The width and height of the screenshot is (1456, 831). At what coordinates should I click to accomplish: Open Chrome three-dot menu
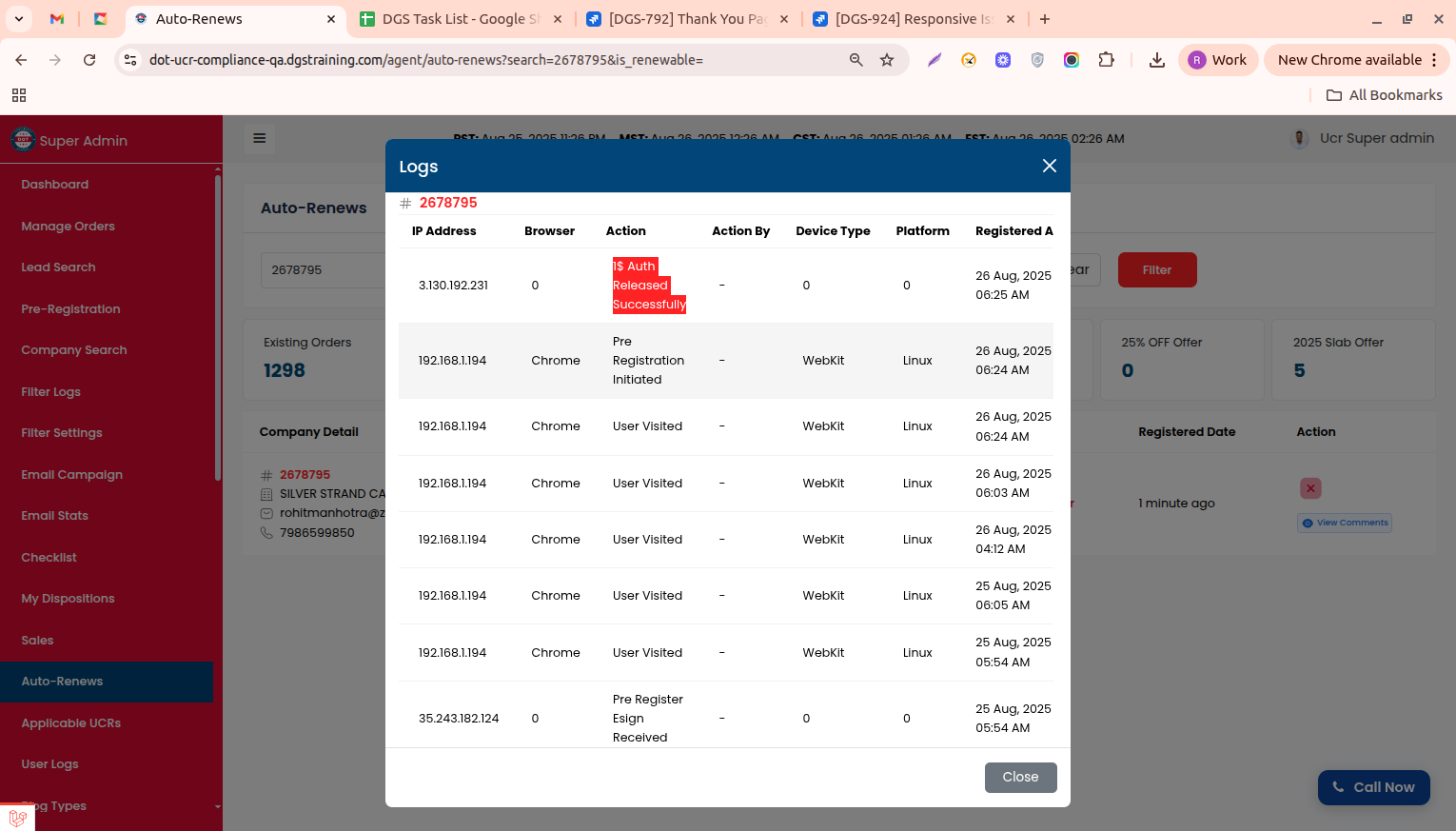click(1434, 60)
